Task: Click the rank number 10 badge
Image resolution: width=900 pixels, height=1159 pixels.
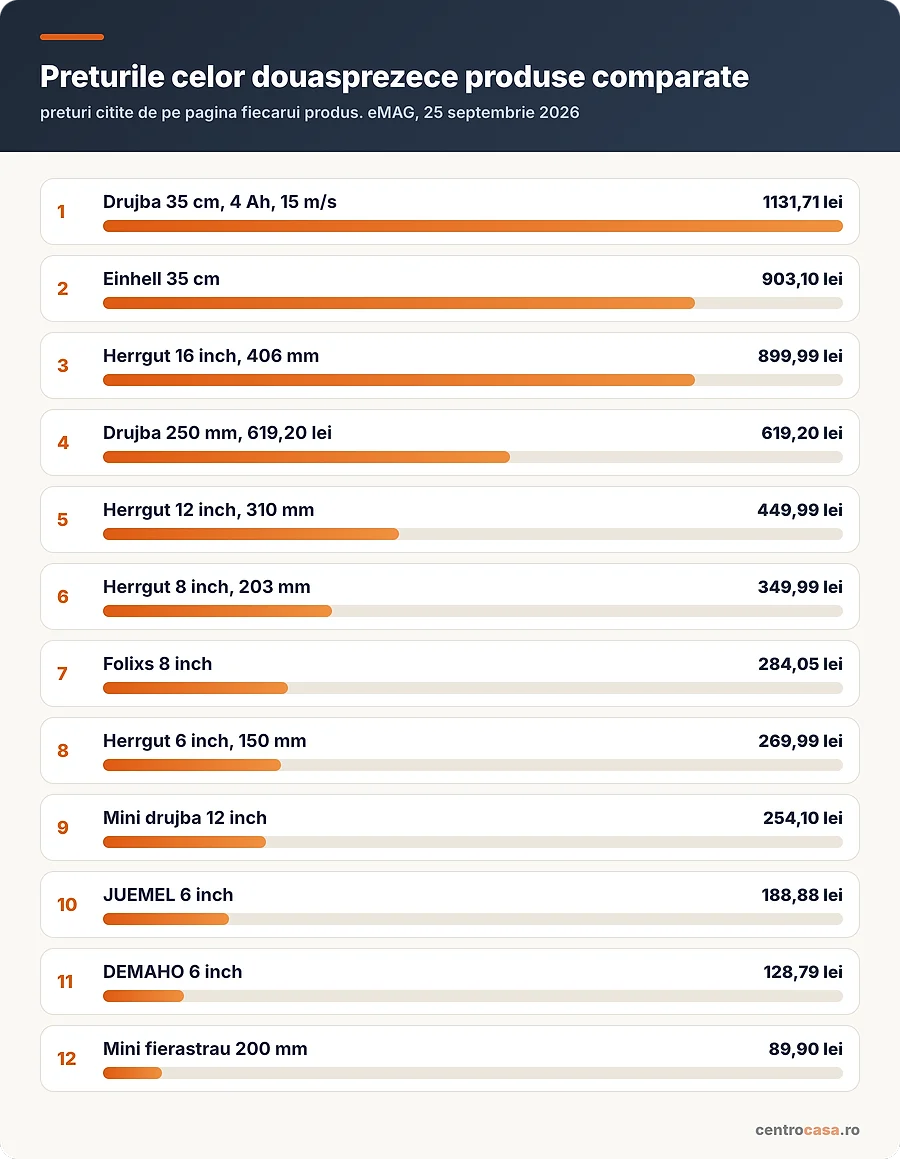Action: click(67, 905)
